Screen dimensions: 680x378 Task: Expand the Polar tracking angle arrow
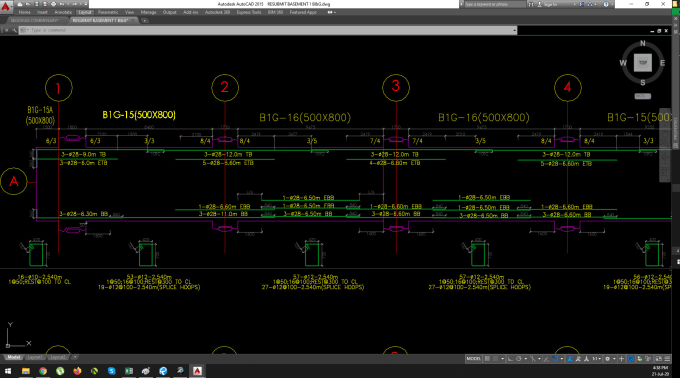pos(526,359)
